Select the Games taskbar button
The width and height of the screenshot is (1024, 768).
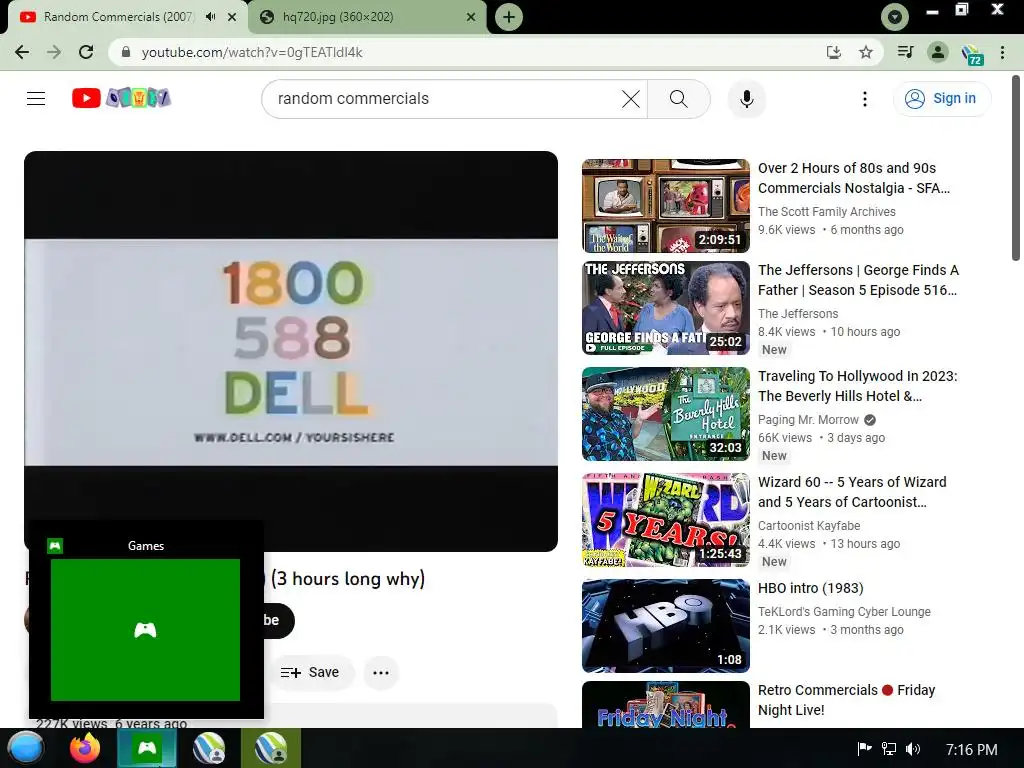pyautogui.click(x=146, y=748)
